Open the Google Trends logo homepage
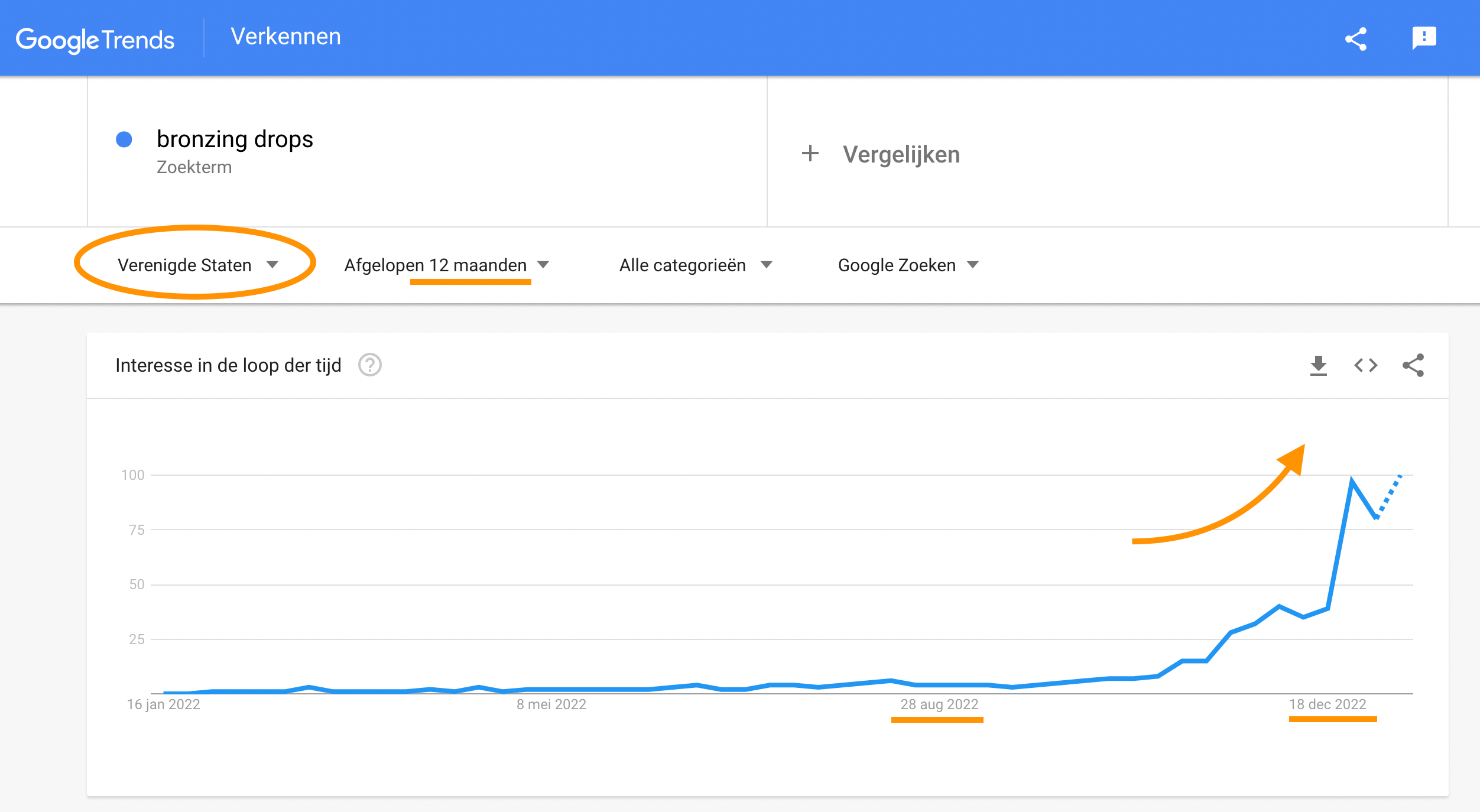The image size is (1480, 812). pos(95,40)
